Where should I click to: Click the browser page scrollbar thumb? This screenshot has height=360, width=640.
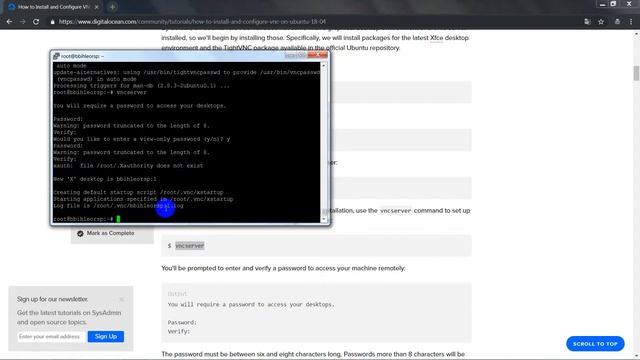tap(636, 73)
